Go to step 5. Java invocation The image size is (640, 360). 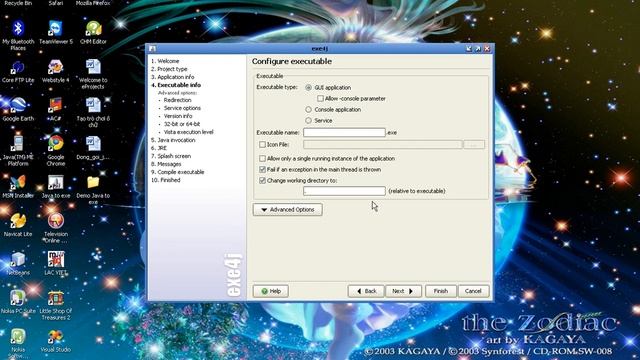click(173, 140)
